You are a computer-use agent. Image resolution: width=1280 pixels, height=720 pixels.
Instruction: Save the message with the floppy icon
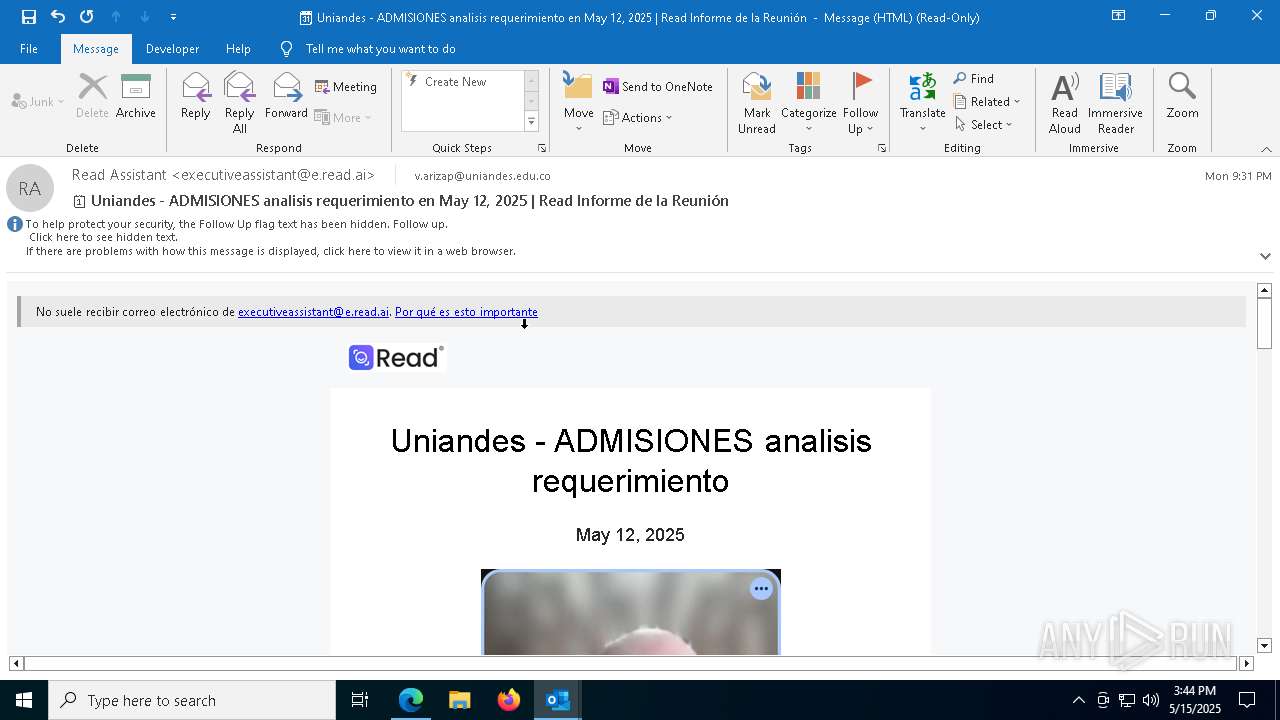pyautogui.click(x=29, y=17)
